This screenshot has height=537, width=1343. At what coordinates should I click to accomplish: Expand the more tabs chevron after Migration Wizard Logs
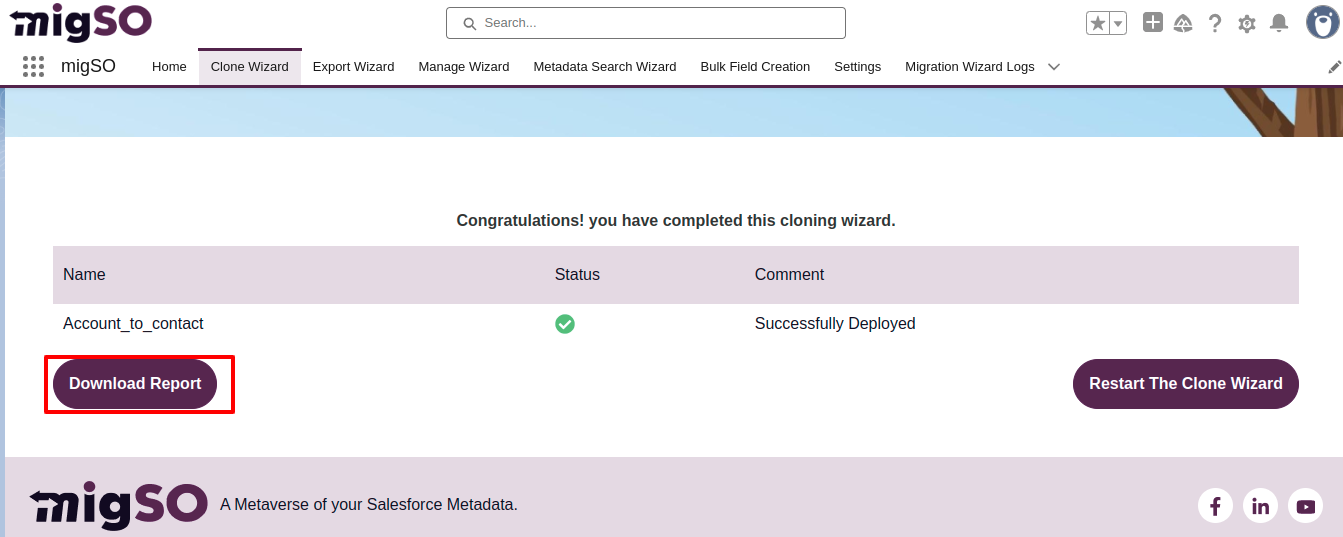click(1054, 67)
